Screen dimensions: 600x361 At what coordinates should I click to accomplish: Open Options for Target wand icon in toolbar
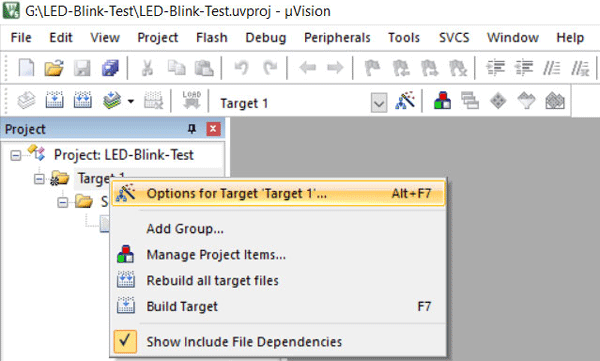[405, 101]
